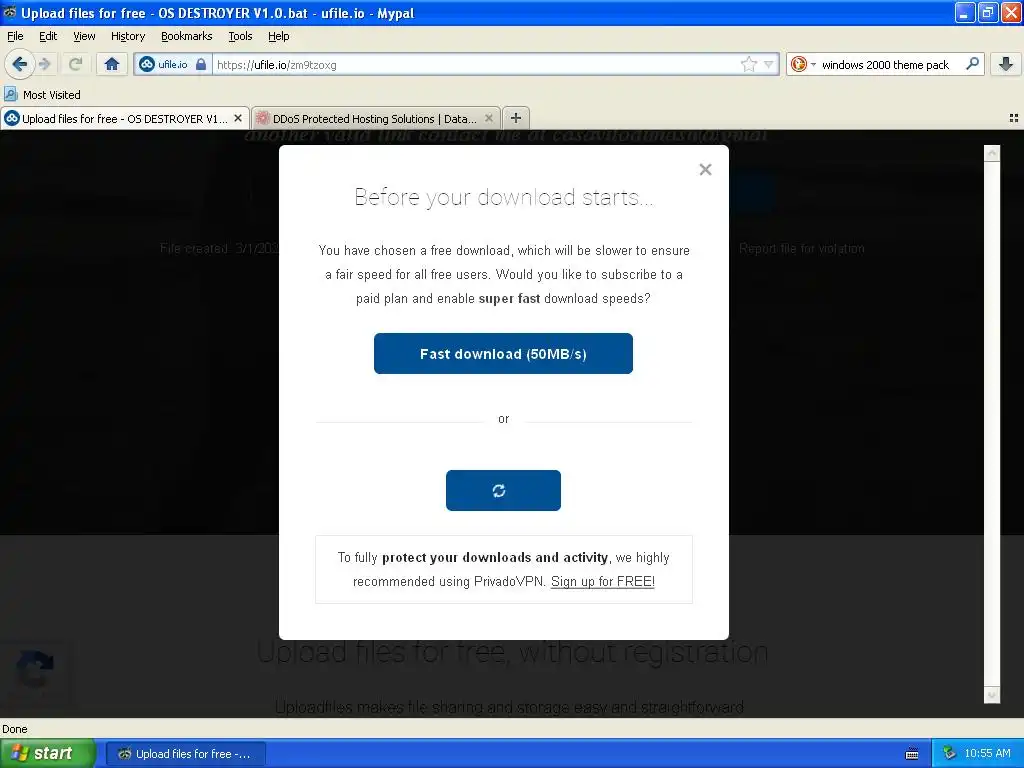Click the page scrollbar down arrow
This screenshot has height=768, width=1024.
[x=991, y=695]
